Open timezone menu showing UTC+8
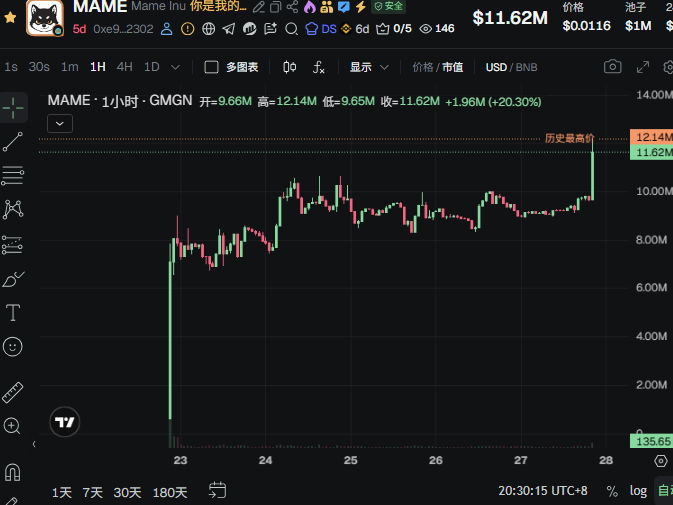This screenshot has width=673, height=505. 543,491
